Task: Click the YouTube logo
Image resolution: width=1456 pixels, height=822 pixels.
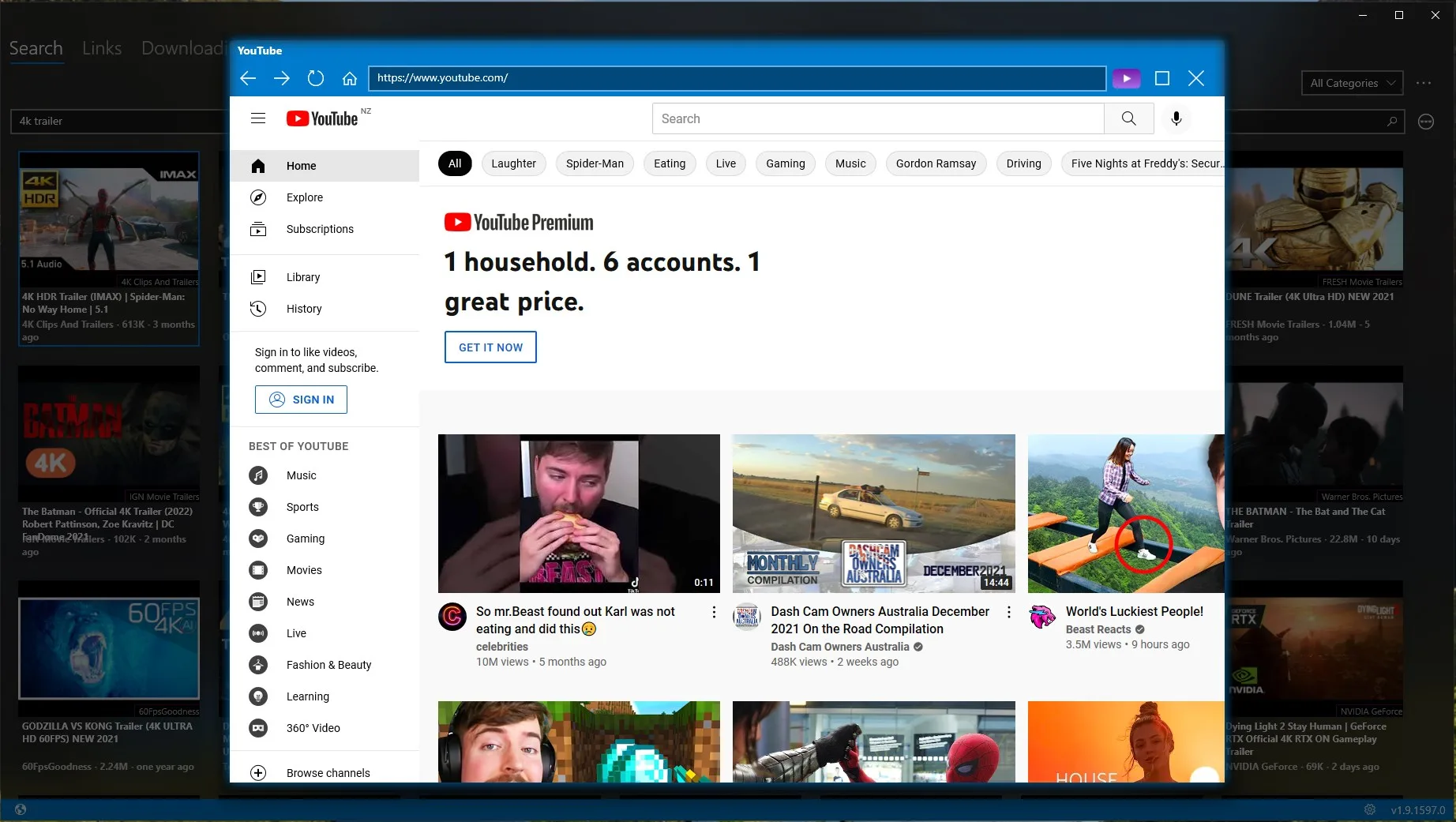Action: coord(322,118)
